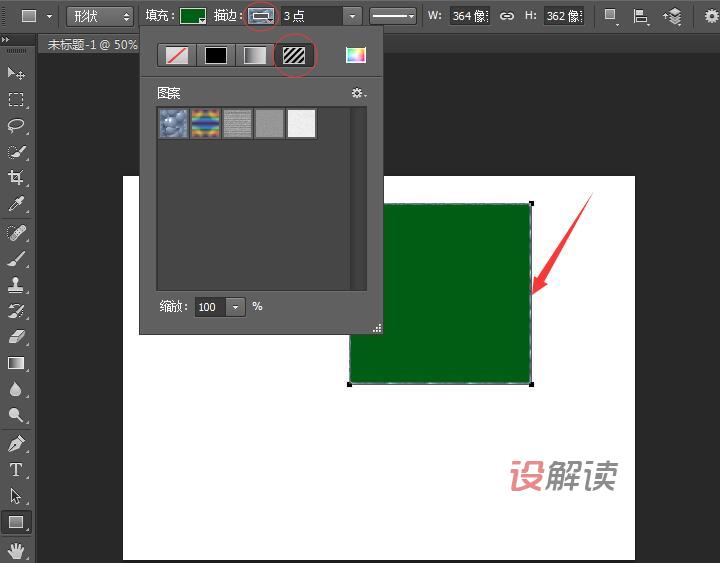Set stroke type to solid color
The image size is (720, 563).
tap(216, 55)
